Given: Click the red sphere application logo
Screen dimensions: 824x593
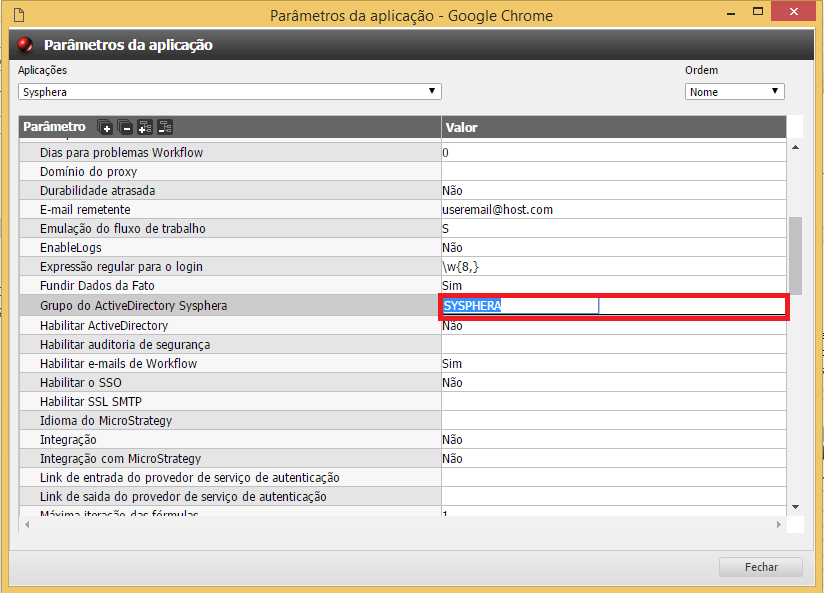Looking at the screenshot, I should [x=27, y=44].
